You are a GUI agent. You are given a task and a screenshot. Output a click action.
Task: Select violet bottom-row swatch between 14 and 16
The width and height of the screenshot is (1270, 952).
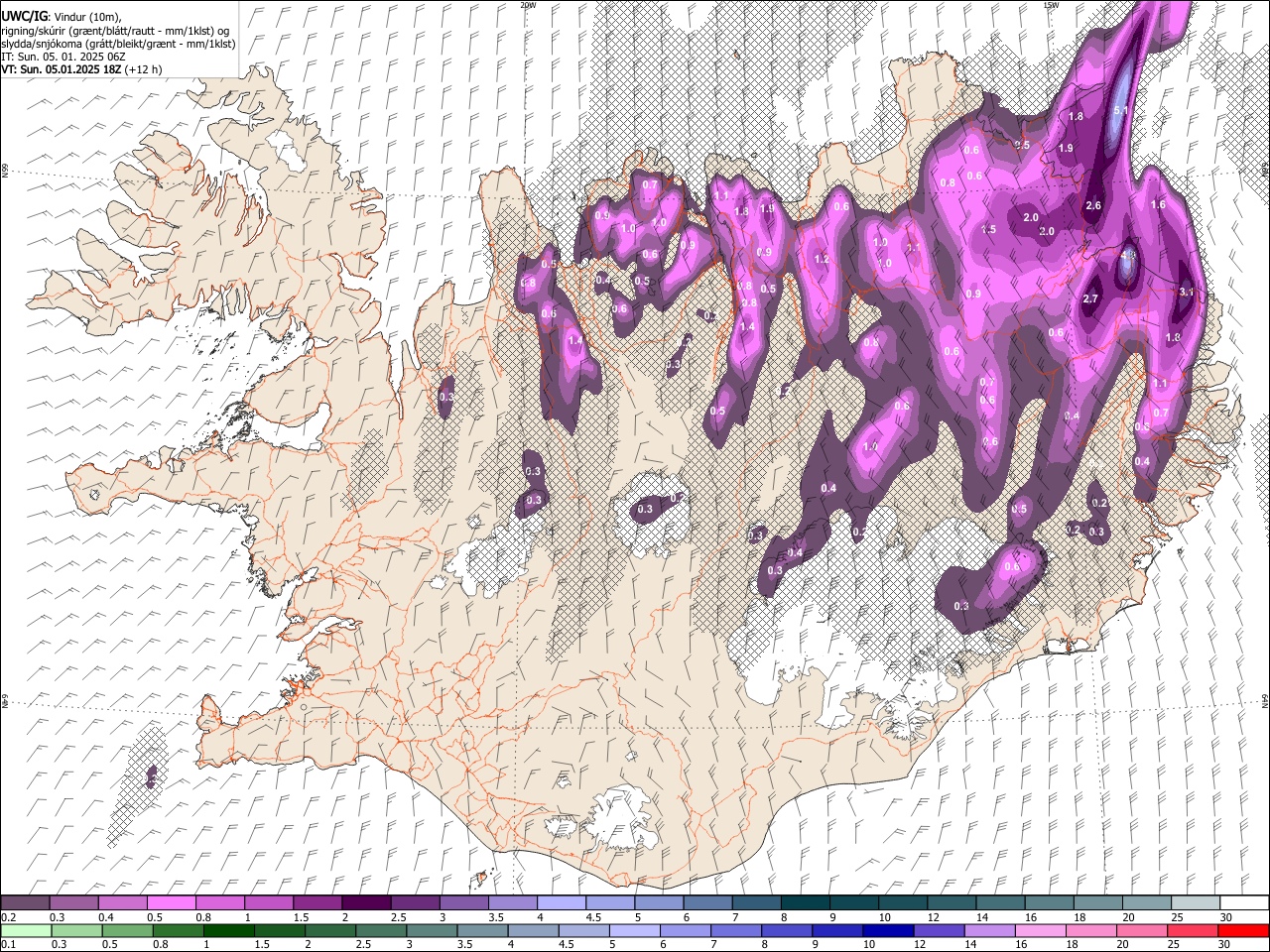click(x=988, y=930)
